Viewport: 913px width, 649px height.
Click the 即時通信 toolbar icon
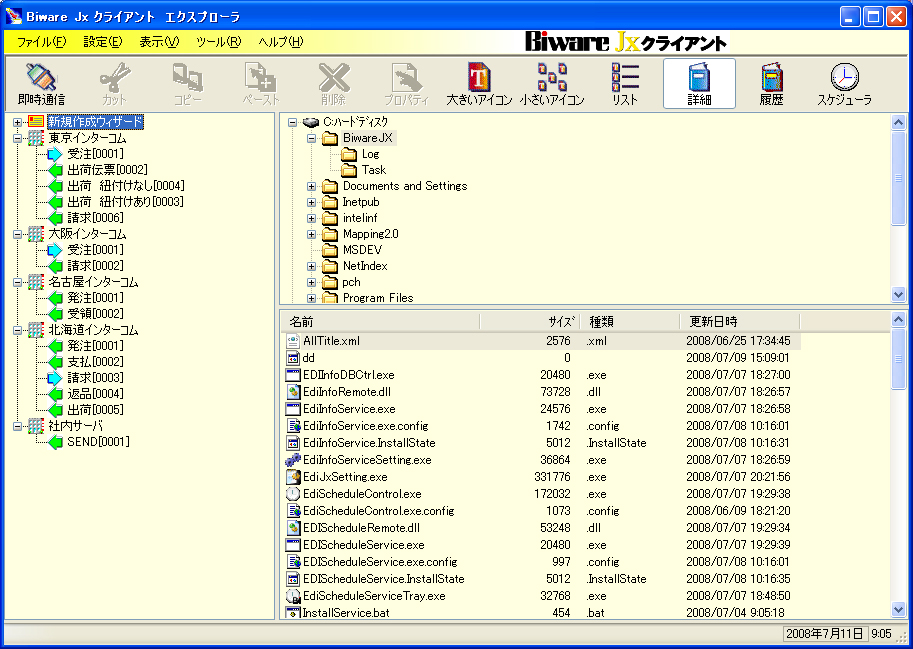(x=41, y=84)
